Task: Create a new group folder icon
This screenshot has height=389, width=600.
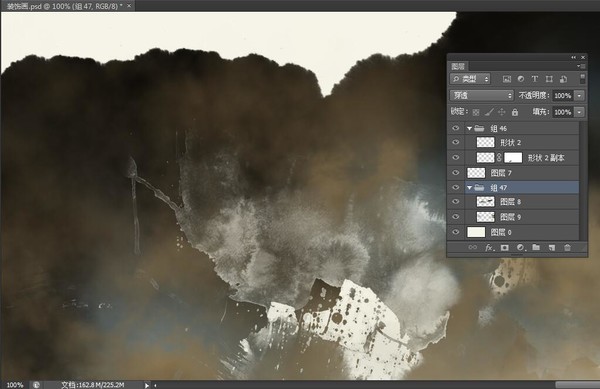Action: [x=536, y=247]
